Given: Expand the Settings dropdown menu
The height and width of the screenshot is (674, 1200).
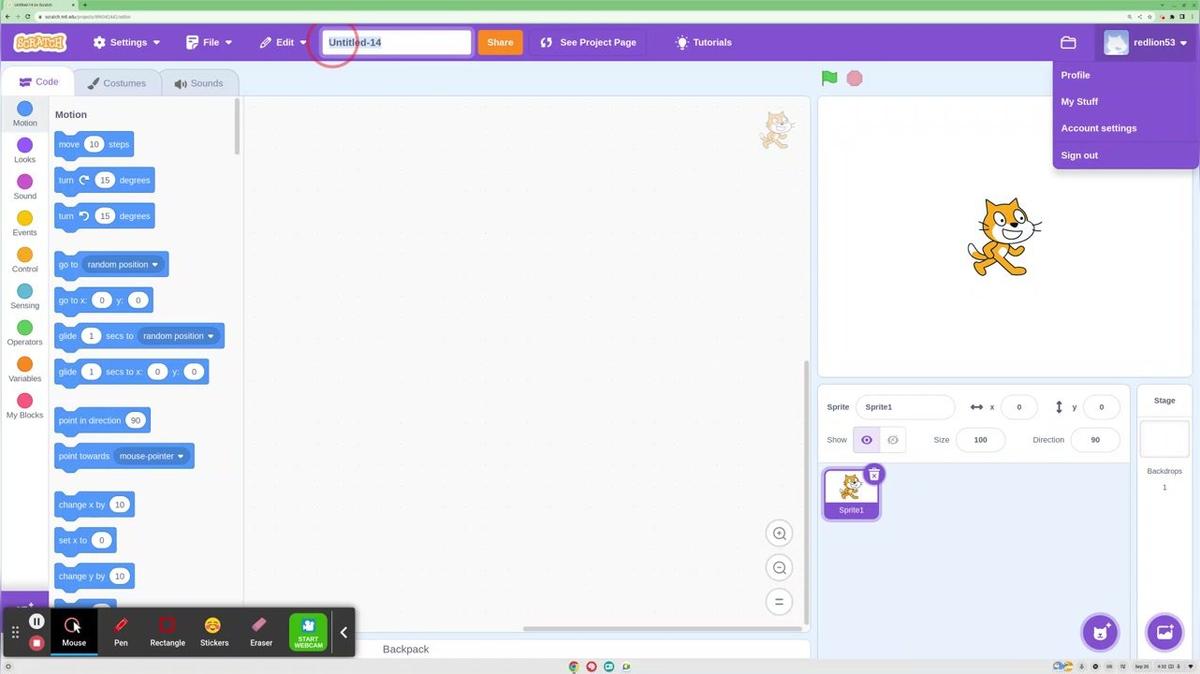Looking at the screenshot, I should coord(127,43).
